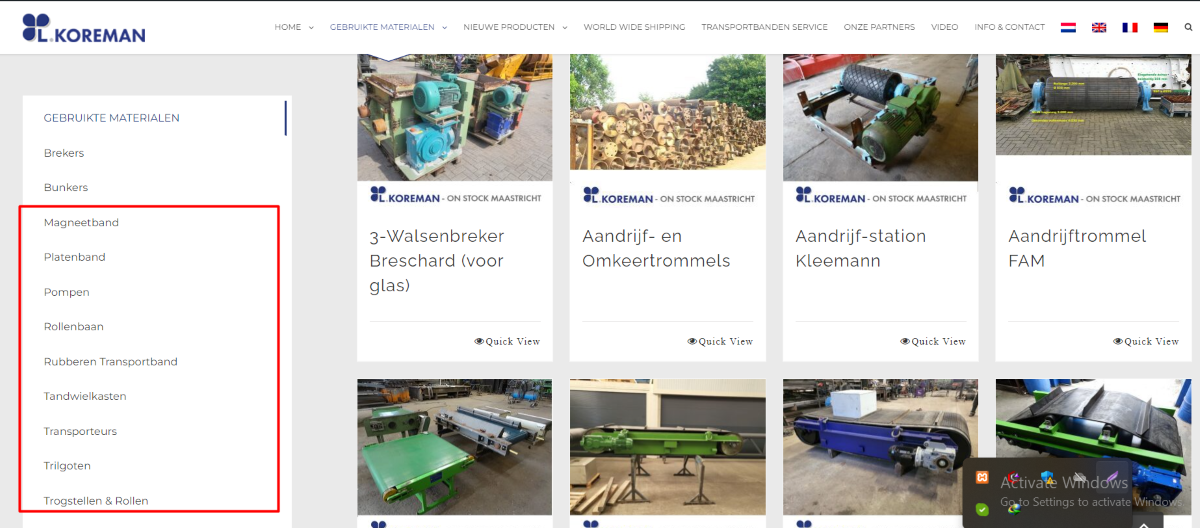The image size is (1200, 528).
Task: Quick View the Aandrijftrommel FAM item
Action: click(x=1146, y=341)
